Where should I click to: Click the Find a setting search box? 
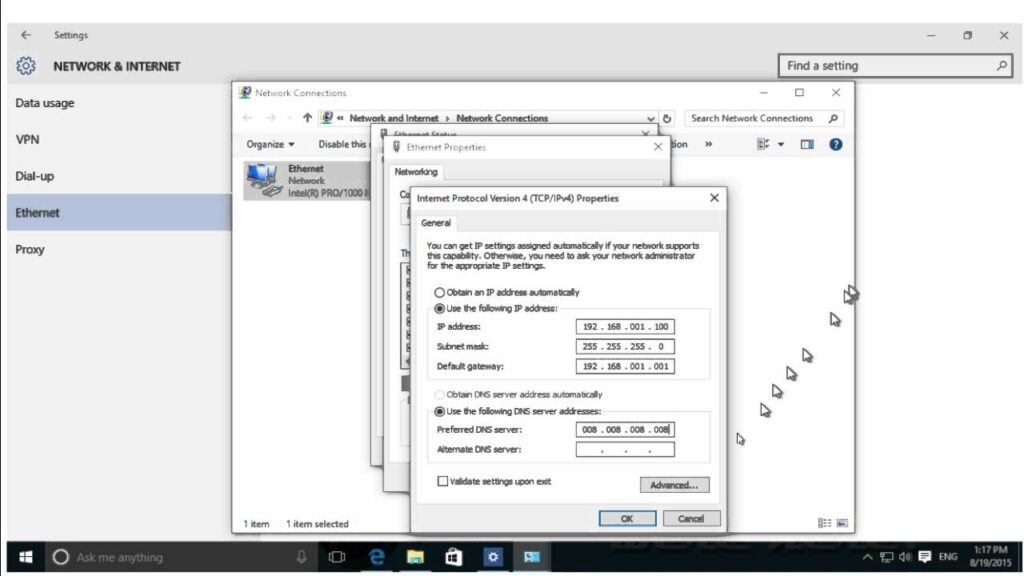point(895,65)
